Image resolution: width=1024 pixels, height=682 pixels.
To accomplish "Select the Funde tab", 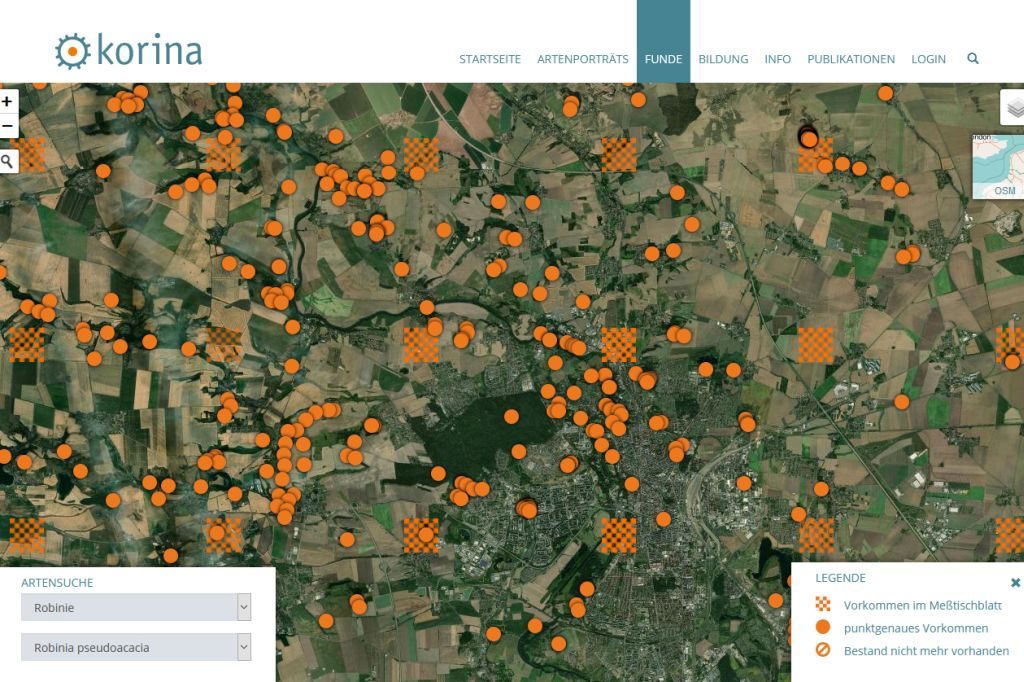I will coord(663,59).
